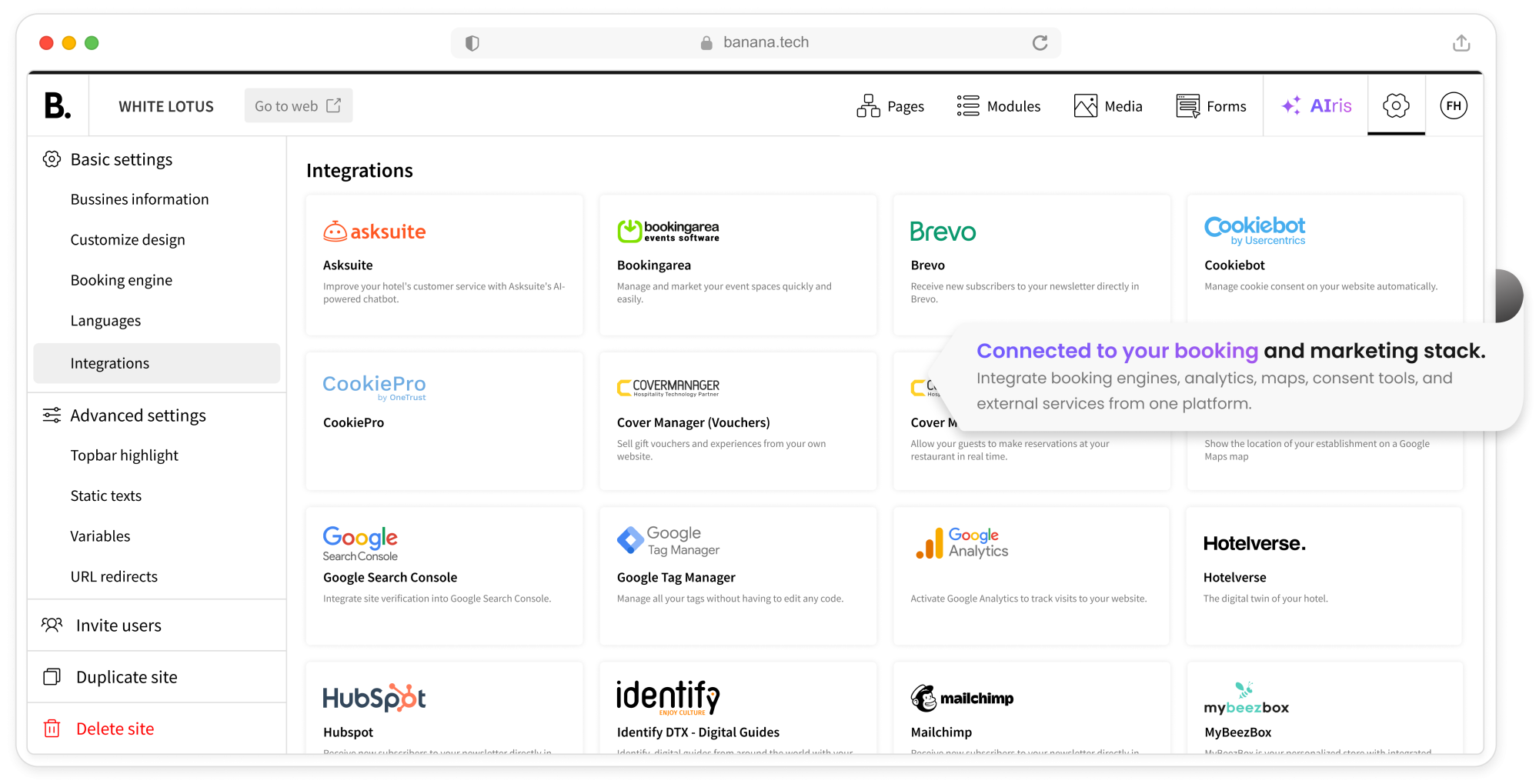This screenshot has width=1539, height=784.
Task: Open the Google Tag Manager title
Action: (676, 577)
